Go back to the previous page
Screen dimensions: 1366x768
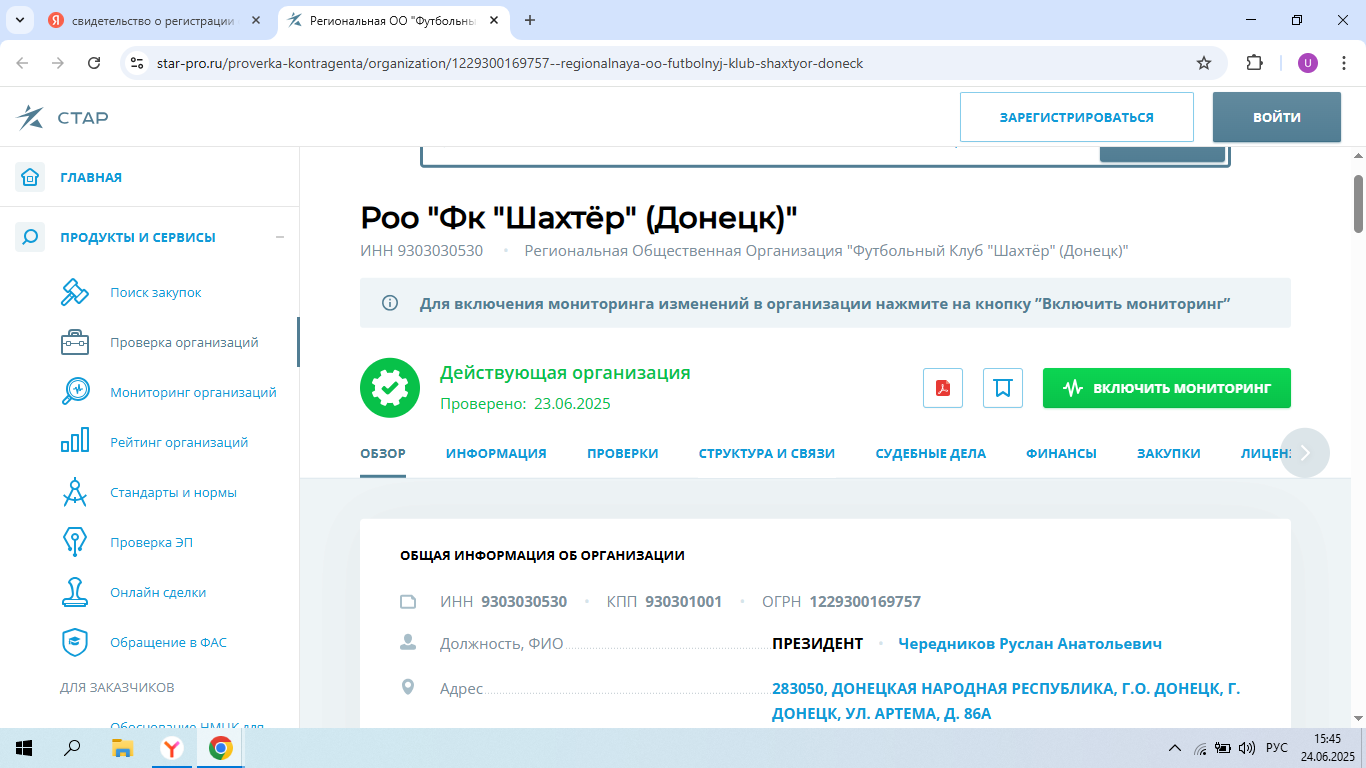tap(22, 63)
